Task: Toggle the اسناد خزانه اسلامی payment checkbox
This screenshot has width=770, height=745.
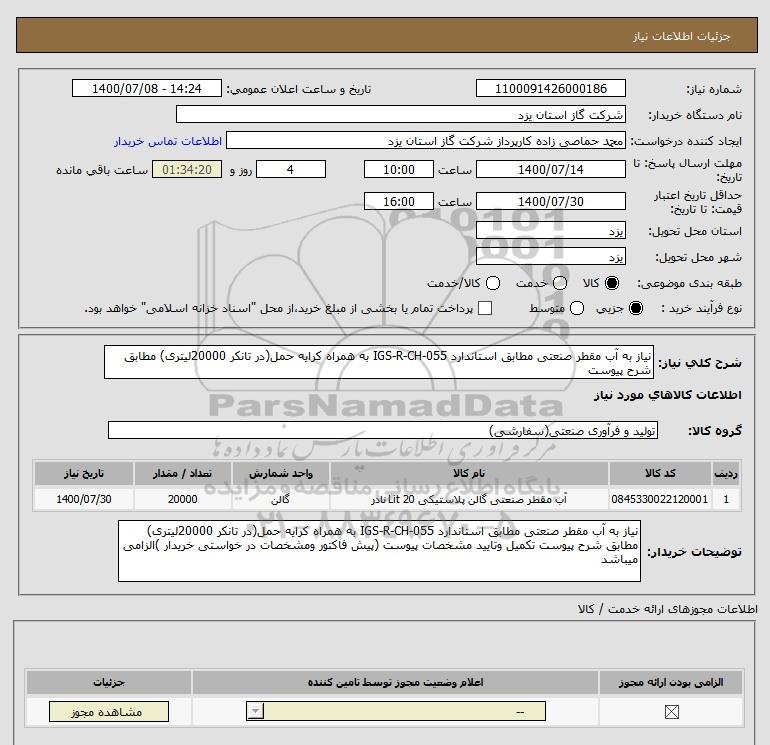Action: (x=485, y=308)
